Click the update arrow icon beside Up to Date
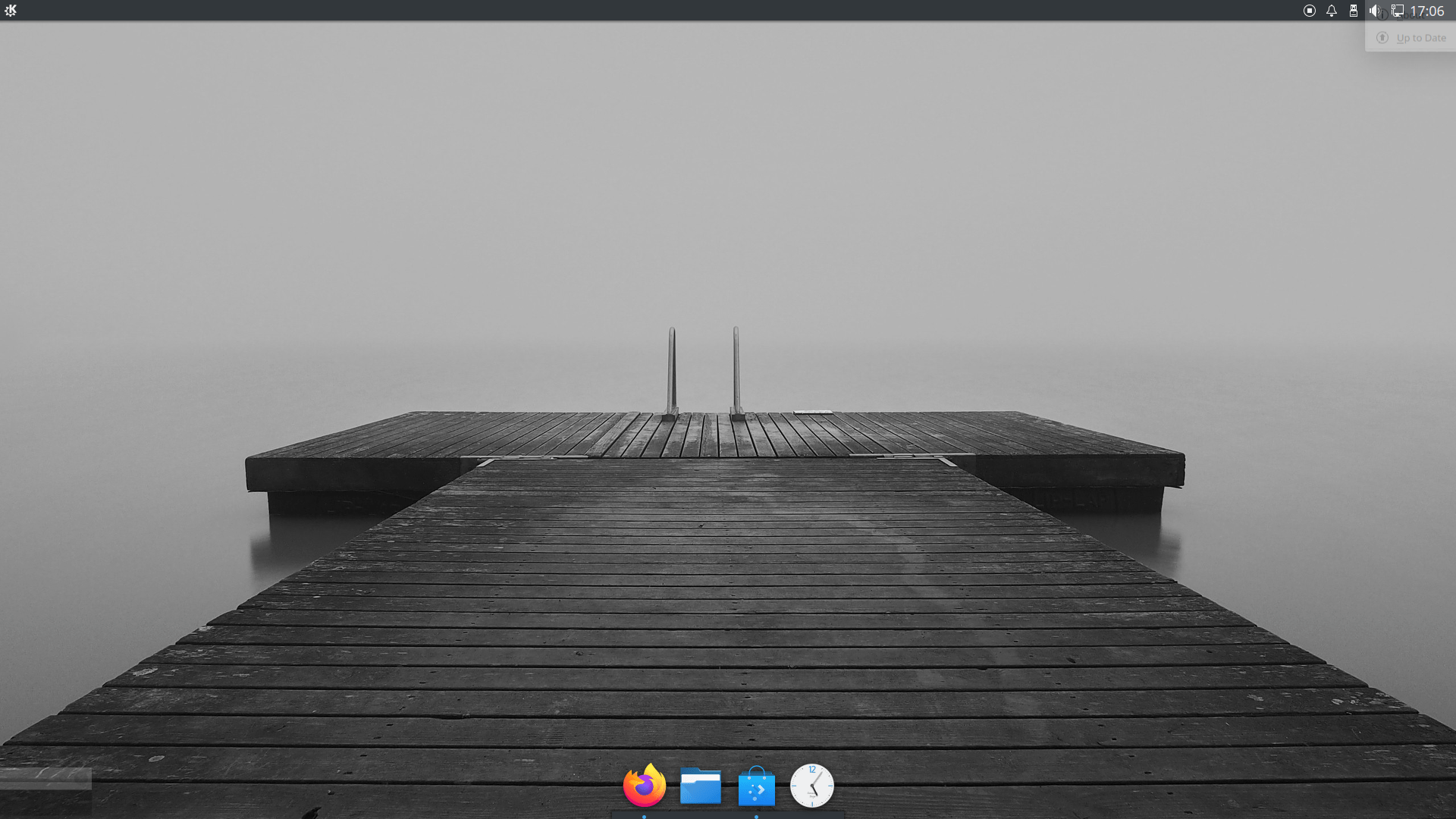 click(x=1382, y=38)
